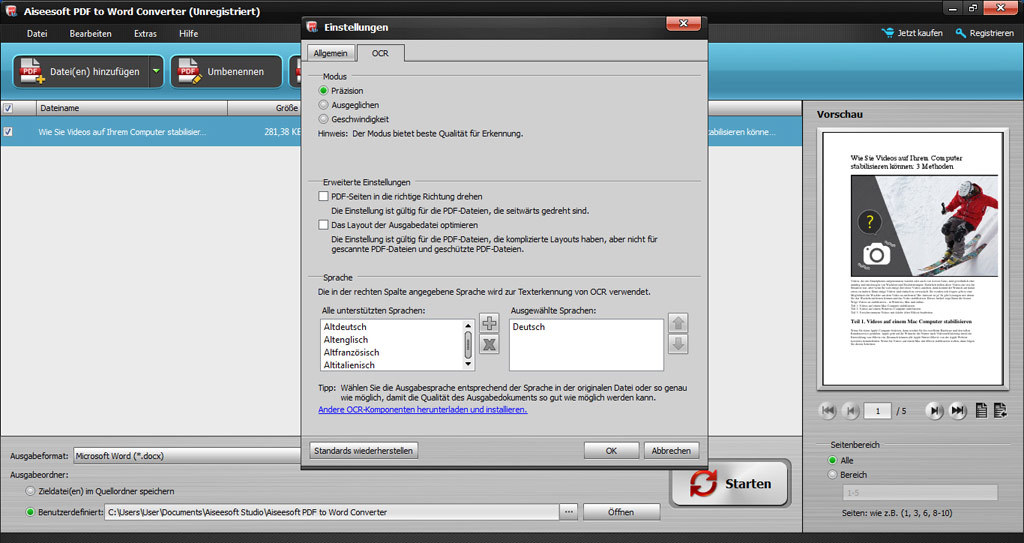
Task: Toggle the select-all checkbox in file list header
Action: coord(8,108)
